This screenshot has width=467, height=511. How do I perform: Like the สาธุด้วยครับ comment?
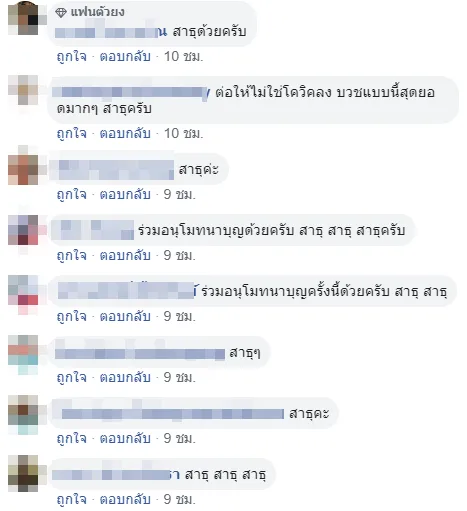pyautogui.click(x=71, y=56)
